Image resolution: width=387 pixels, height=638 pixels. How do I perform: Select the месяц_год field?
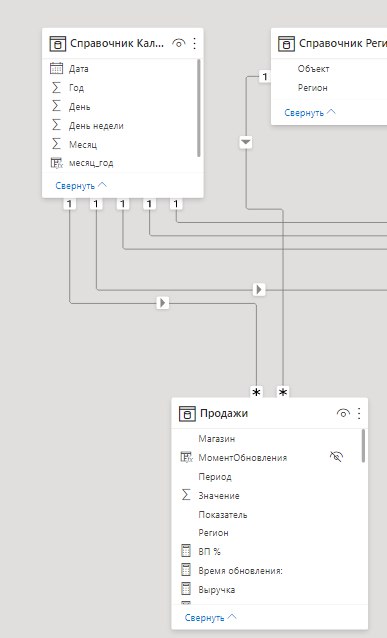tap(91, 163)
